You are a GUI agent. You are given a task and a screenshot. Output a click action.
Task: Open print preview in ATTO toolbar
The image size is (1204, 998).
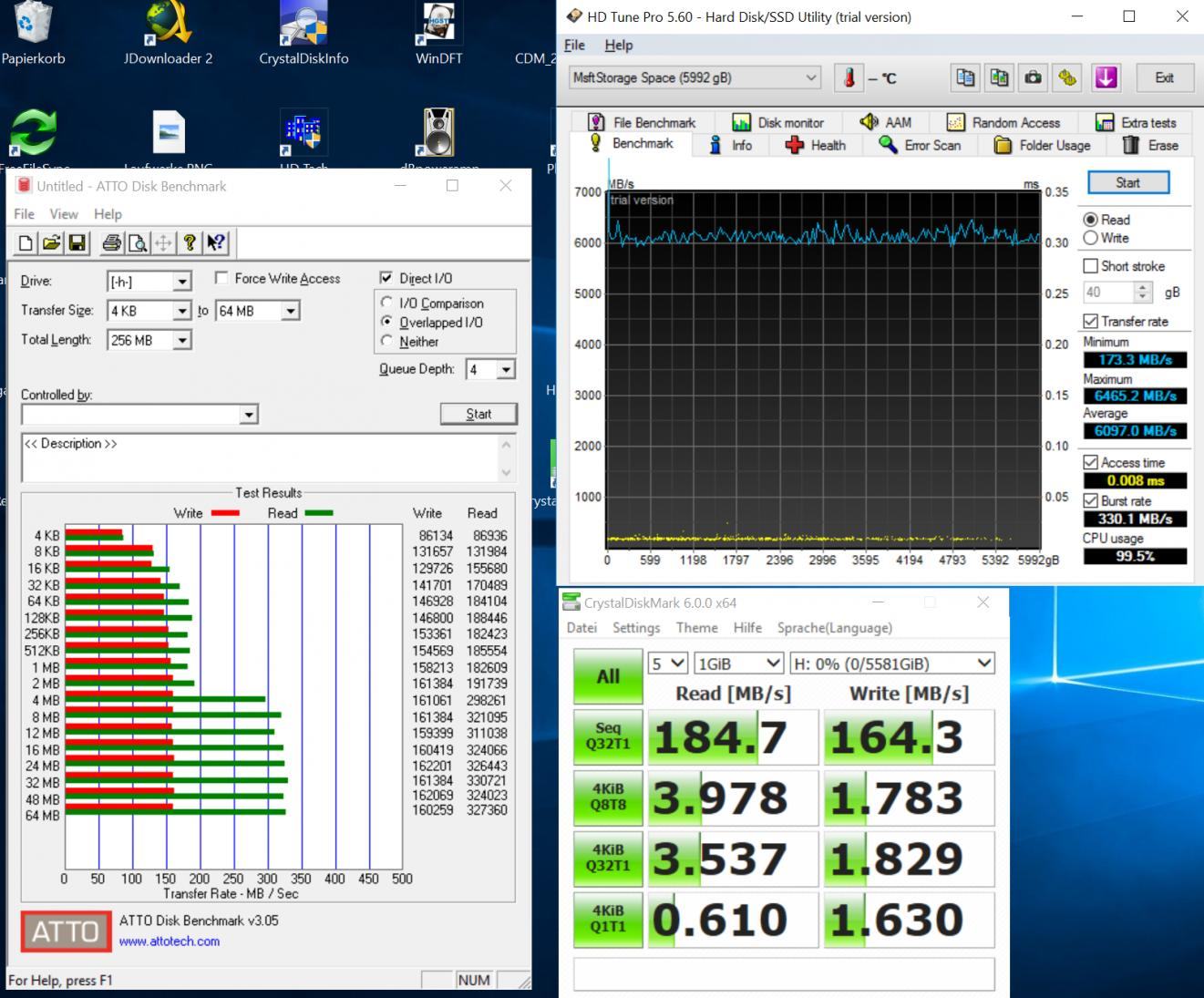137,242
